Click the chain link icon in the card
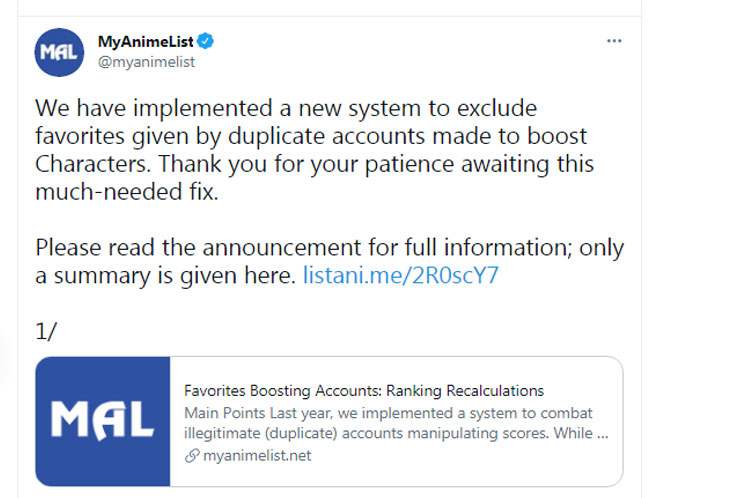The image size is (752, 498). click(x=191, y=456)
